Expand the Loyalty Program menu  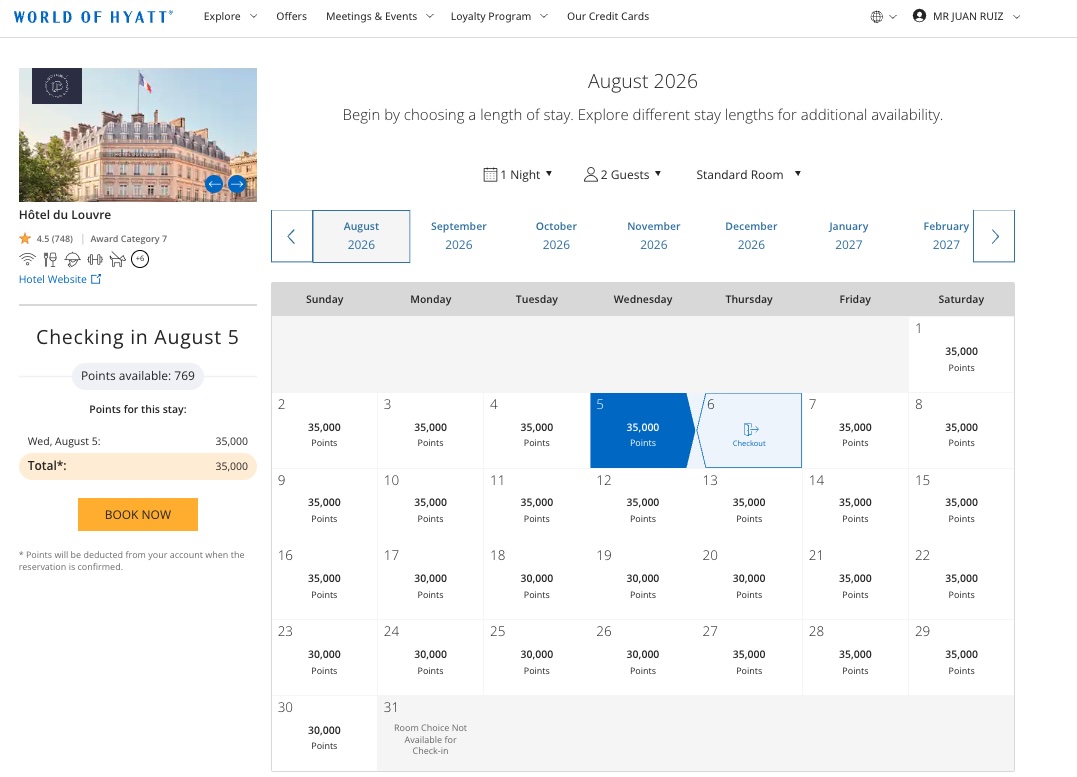[x=499, y=16]
